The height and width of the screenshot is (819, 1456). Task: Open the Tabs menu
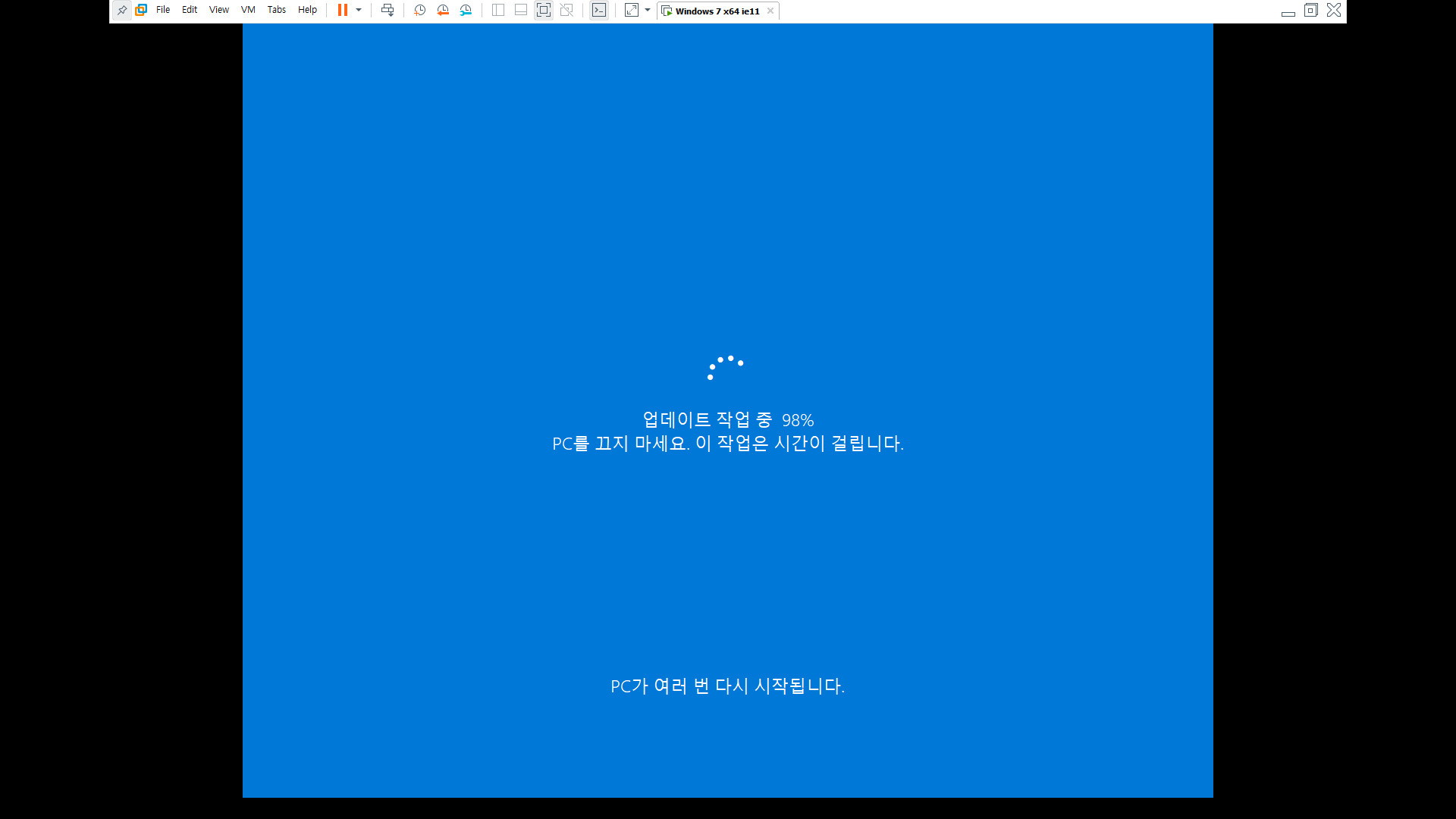(x=277, y=10)
